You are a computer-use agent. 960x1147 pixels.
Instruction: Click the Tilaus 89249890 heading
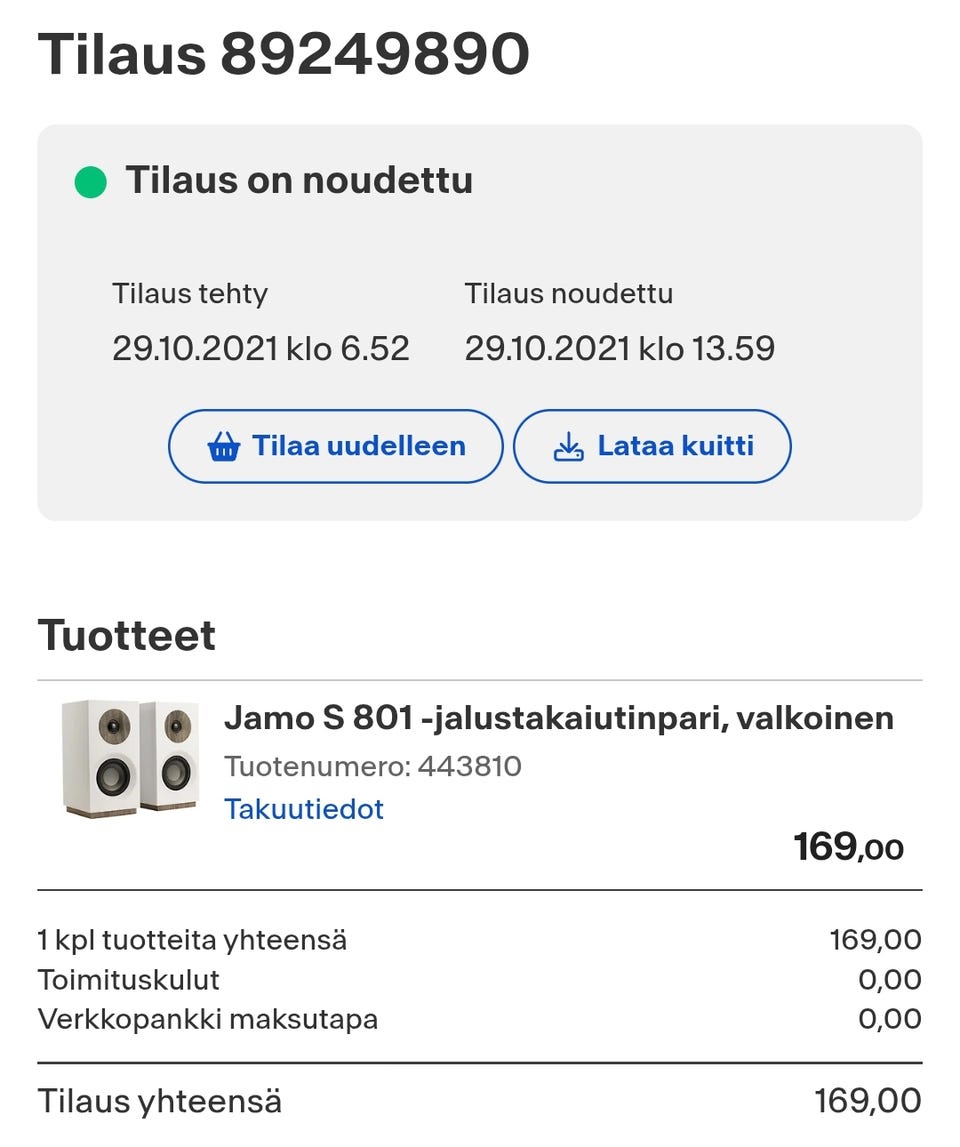[x=283, y=54]
